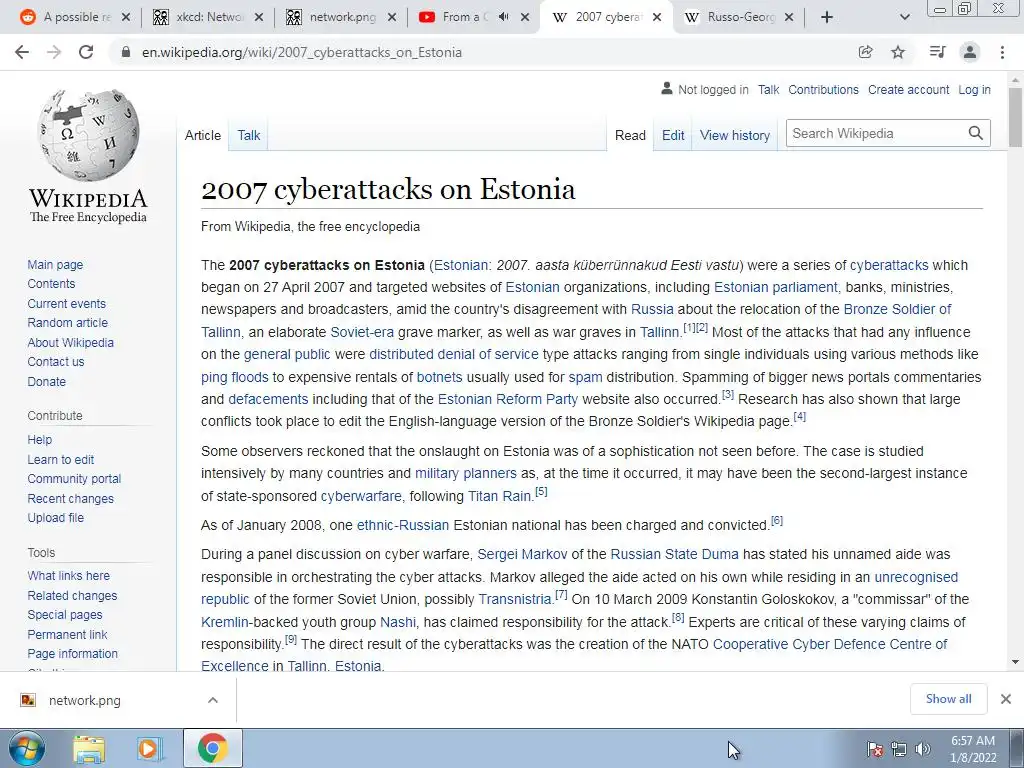
Task: Switch to the 'A possible re' tab
Action: coord(76,18)
